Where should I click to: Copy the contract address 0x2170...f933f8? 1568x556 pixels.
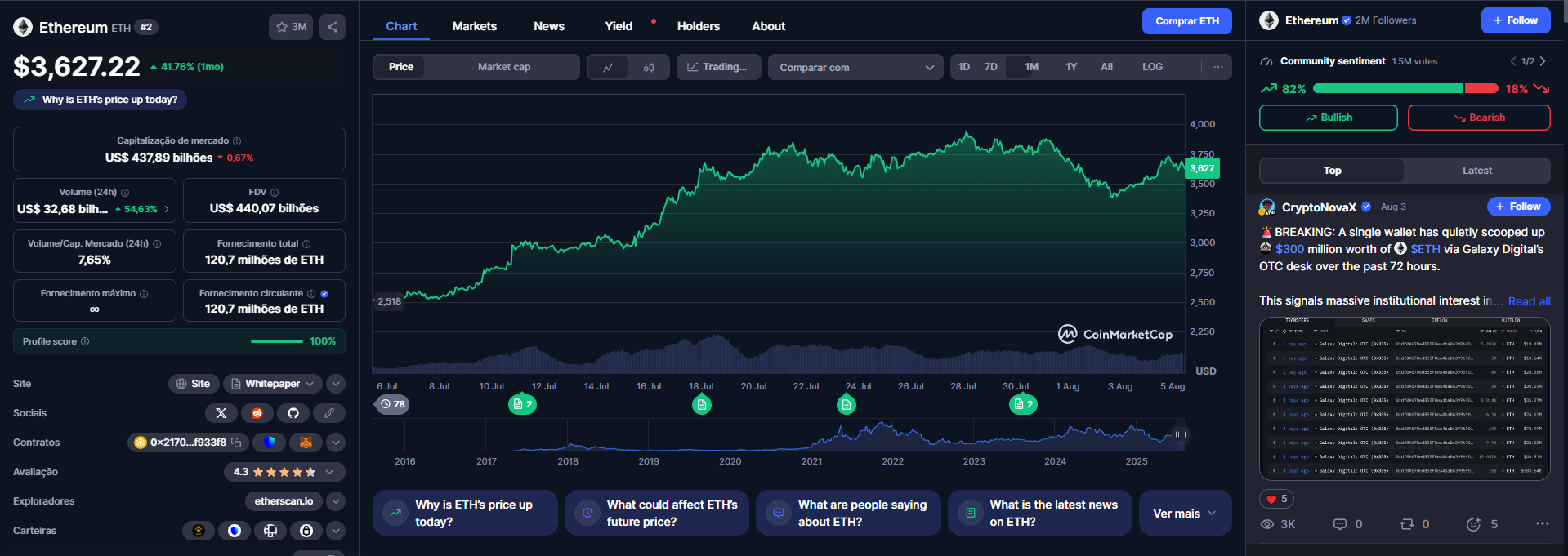pyautogui.click(x=236, y=443)
